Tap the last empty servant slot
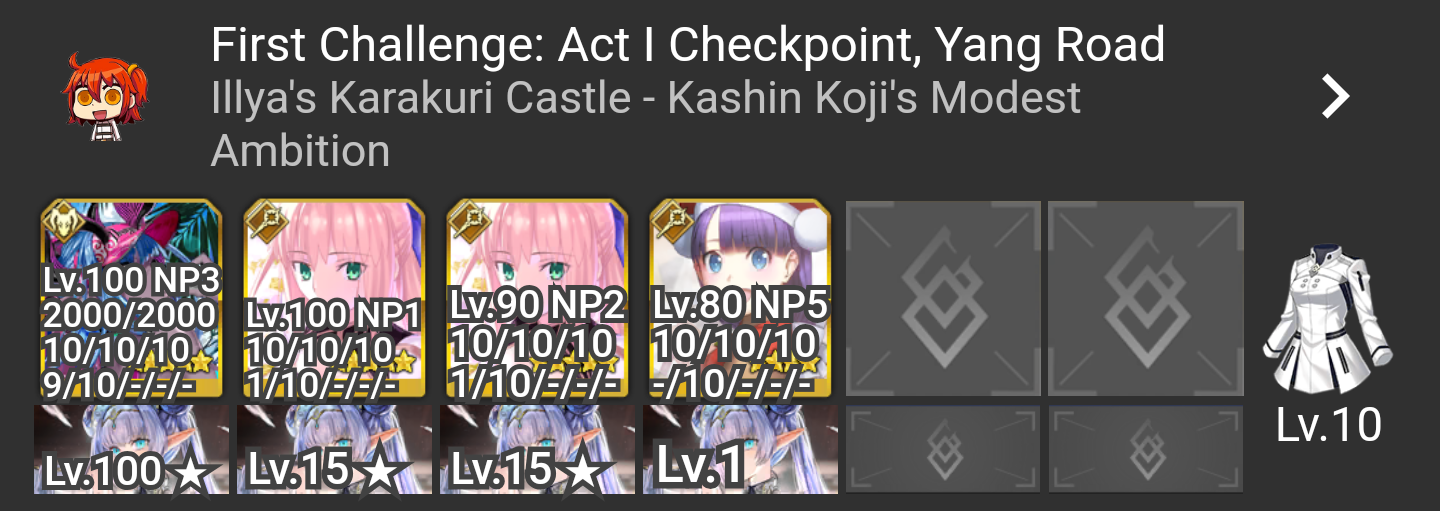 click(1146, 299)
